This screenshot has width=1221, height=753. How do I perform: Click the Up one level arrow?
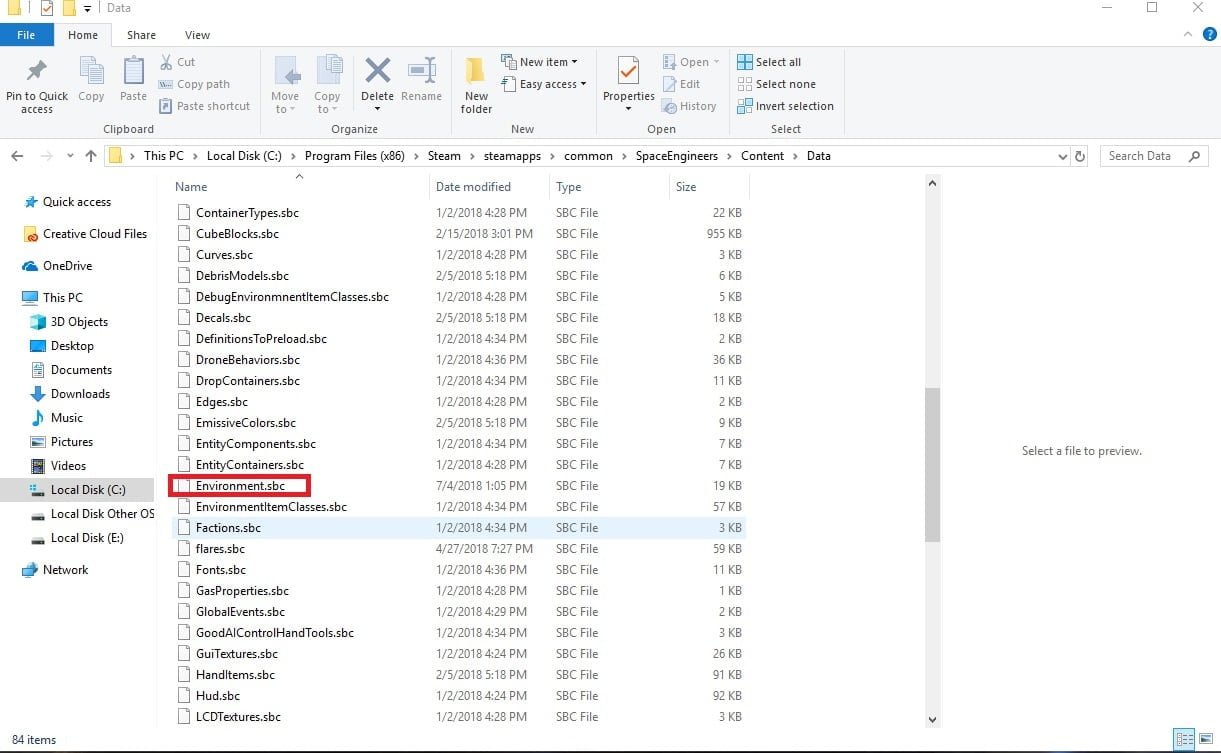[91, 156]
